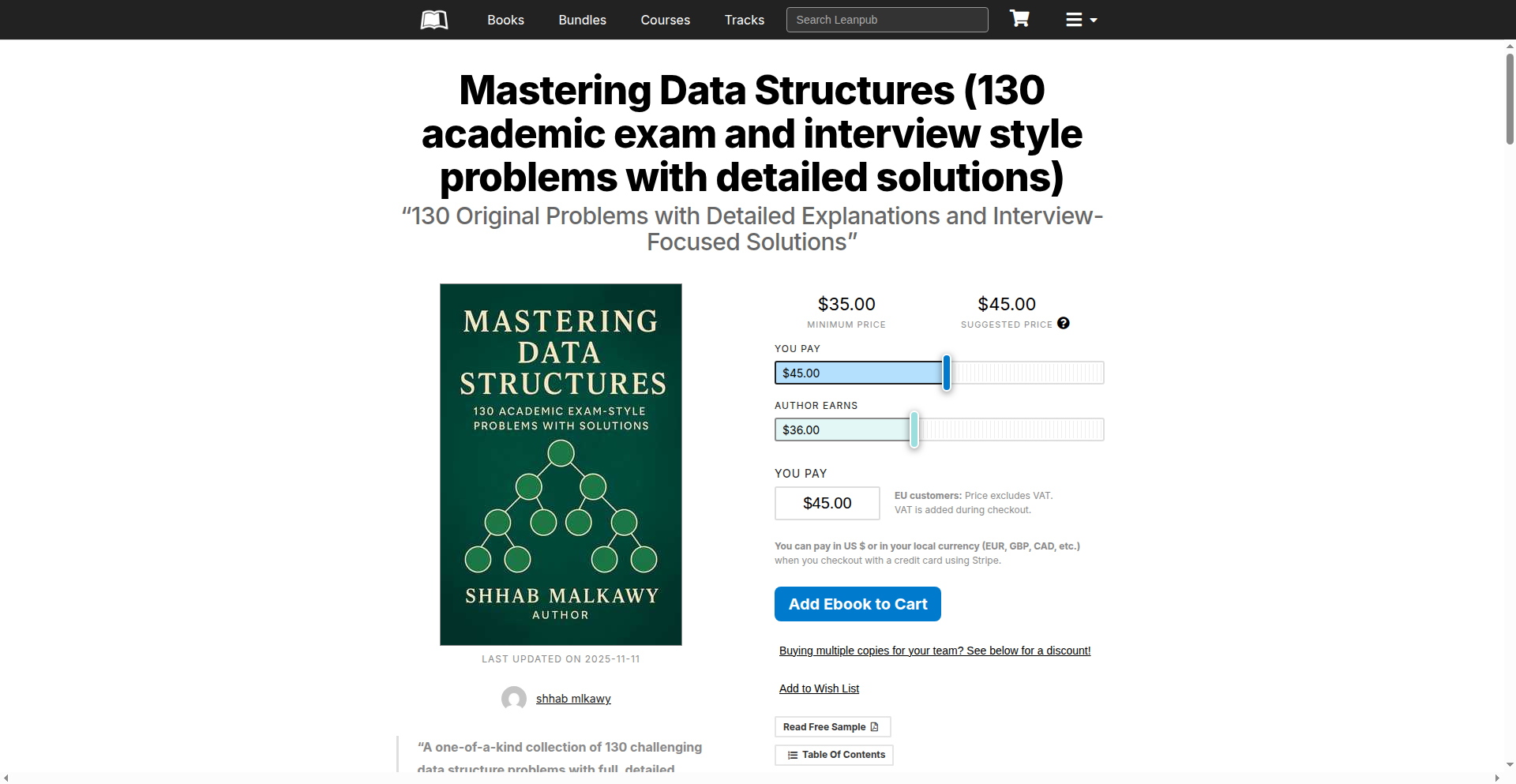Click the caret next to the hamburger menu

1092,21
